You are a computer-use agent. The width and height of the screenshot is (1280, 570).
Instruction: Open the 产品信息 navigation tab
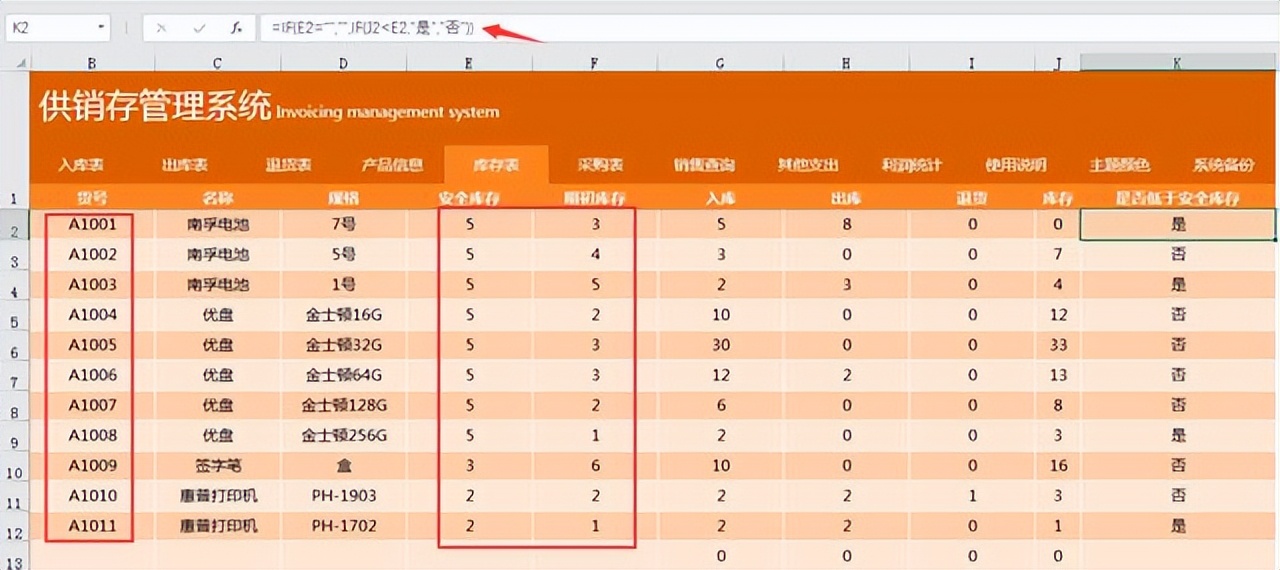tap(392, 165)
